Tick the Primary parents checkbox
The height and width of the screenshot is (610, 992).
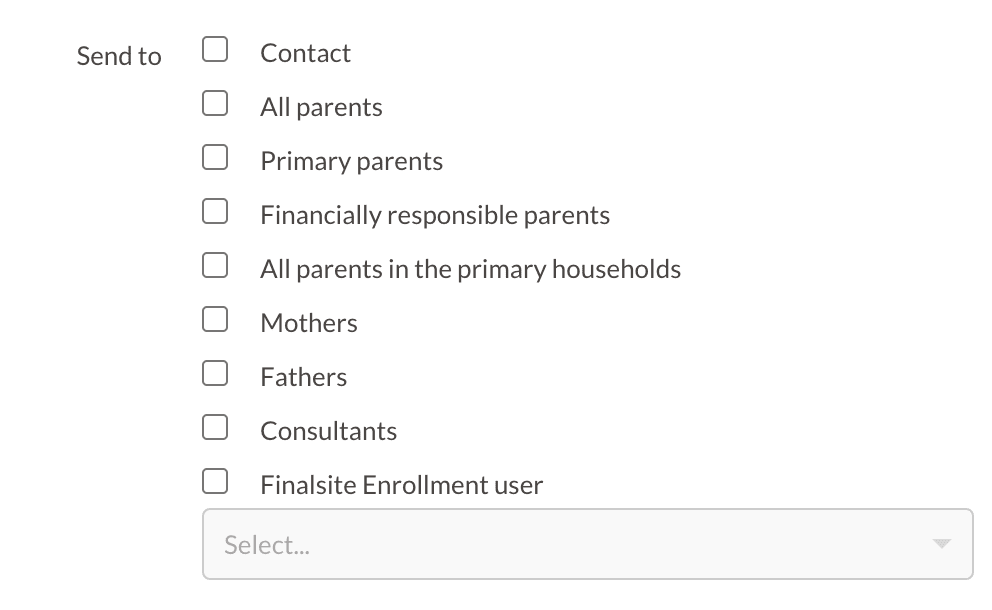pos(215,158)
